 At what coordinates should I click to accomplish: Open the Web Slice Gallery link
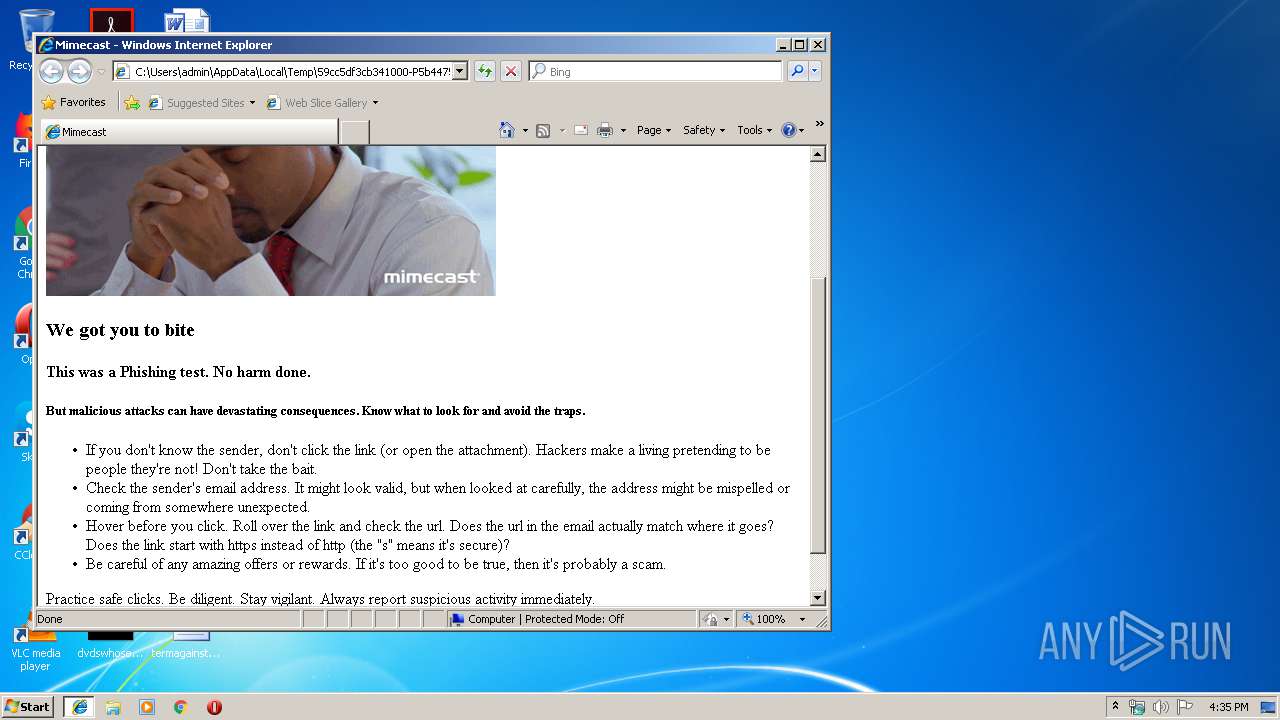coord(318,103)
